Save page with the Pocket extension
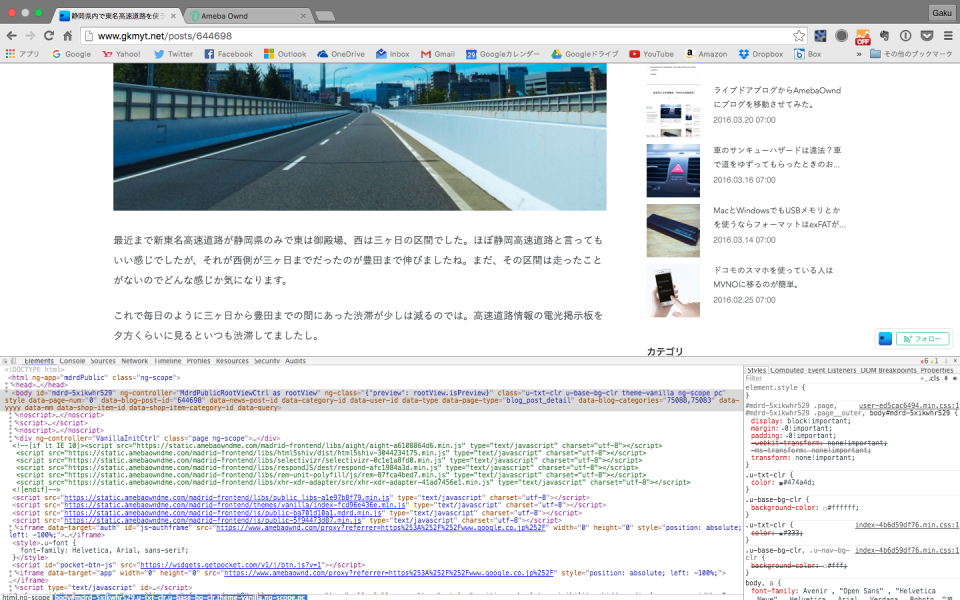 tap(927, 36)
